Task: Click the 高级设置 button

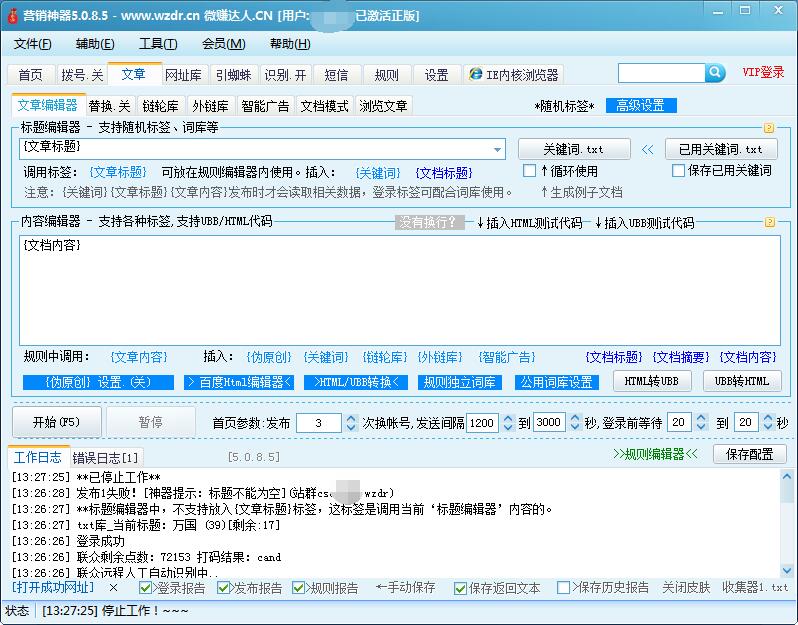Action: click(x=641, y=105)
